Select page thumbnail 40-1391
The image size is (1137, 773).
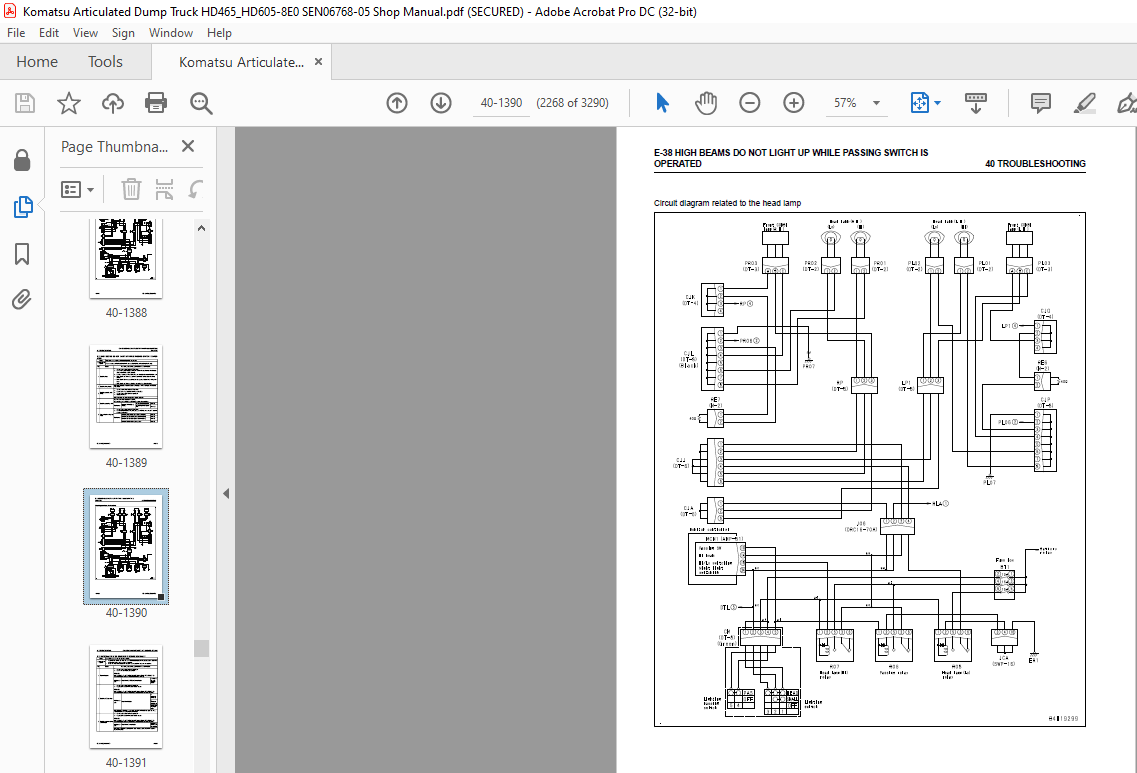126,696
